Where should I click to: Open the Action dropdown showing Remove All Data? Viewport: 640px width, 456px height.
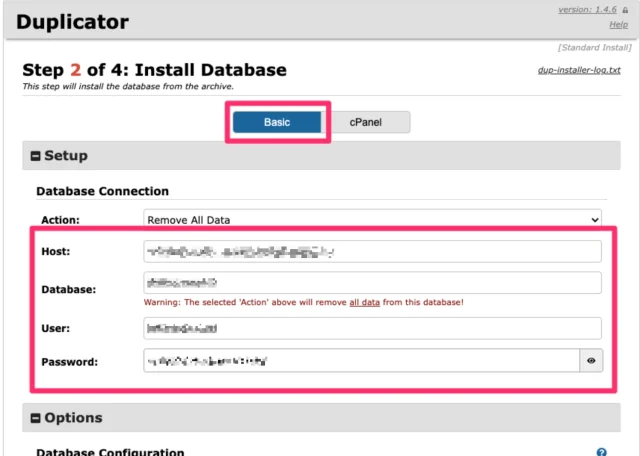[x=372, y=219]
